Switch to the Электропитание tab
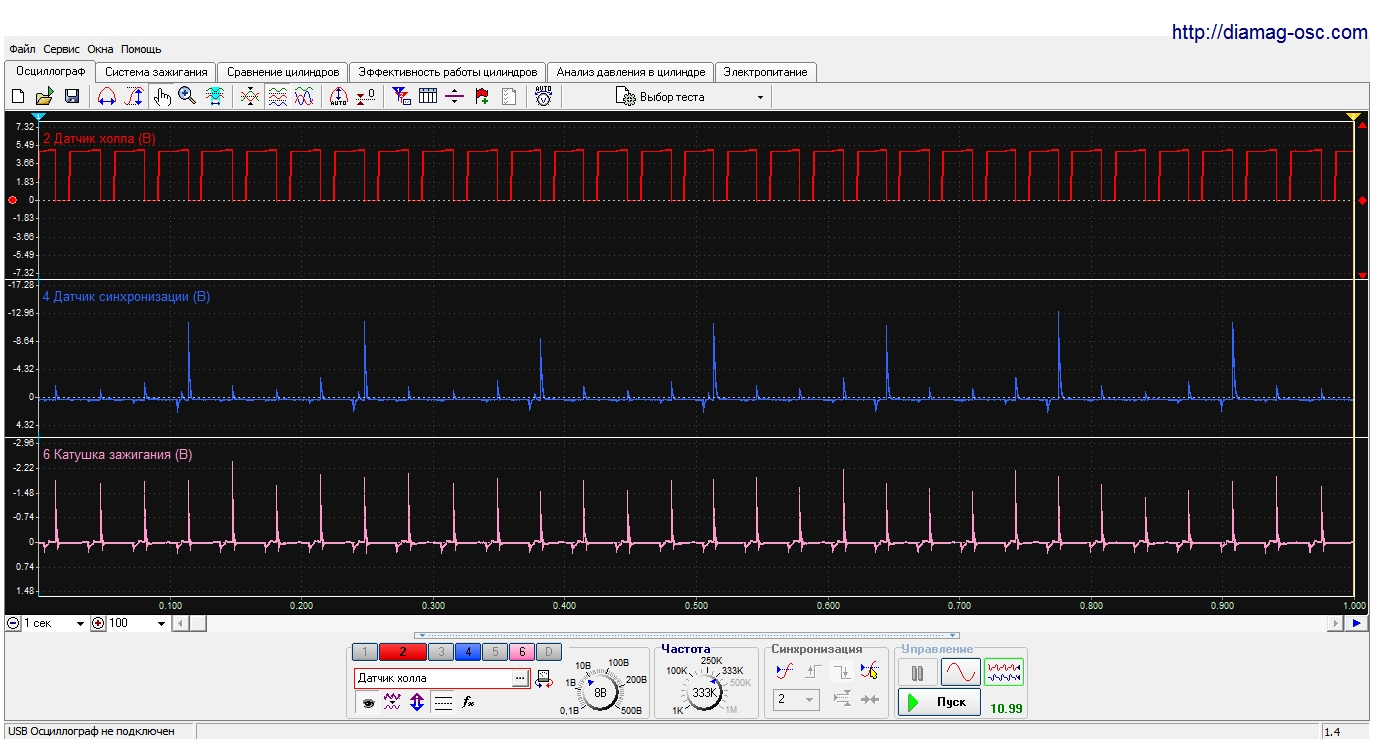The image size is (1382, 744). pyautogui.click(x=766, y=72)
